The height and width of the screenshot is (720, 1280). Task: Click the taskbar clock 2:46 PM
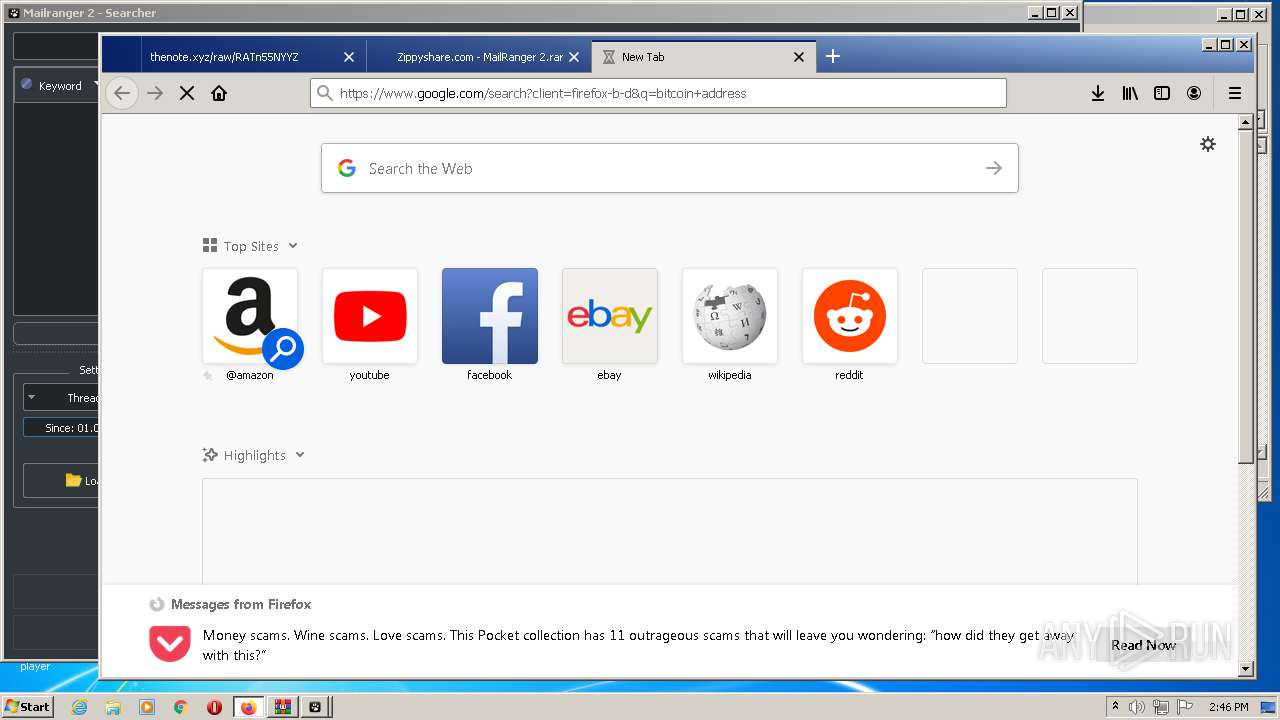[1228, 707]
